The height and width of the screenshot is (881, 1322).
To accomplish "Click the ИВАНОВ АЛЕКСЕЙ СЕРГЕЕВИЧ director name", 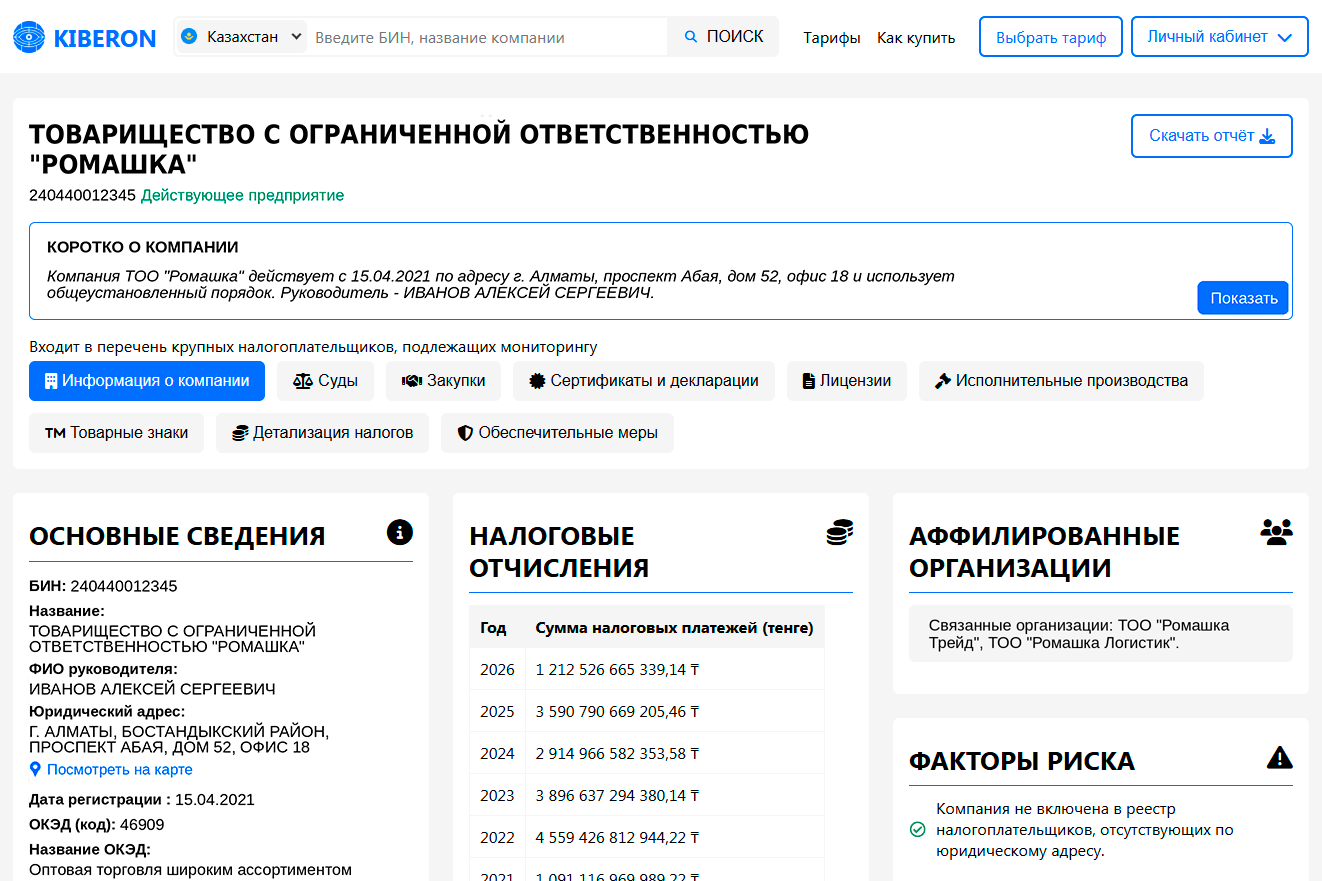I will pyautogui.click(x=152, y=689).
